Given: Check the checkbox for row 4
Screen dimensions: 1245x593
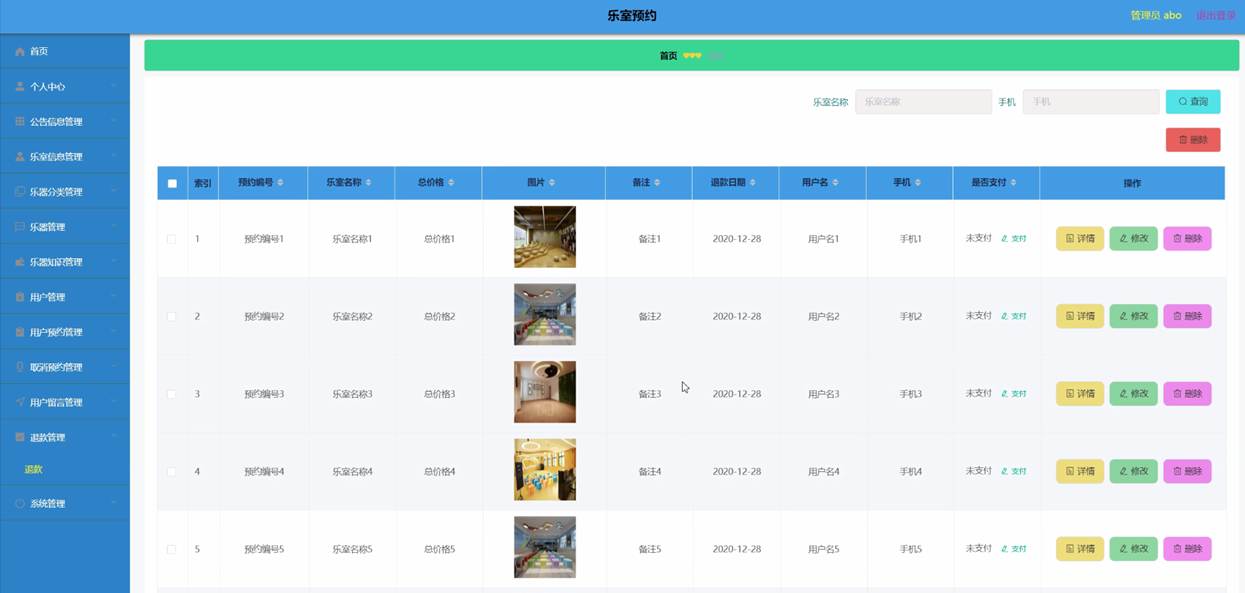Looking at the screenshot, I should click(x=171, y=471).
